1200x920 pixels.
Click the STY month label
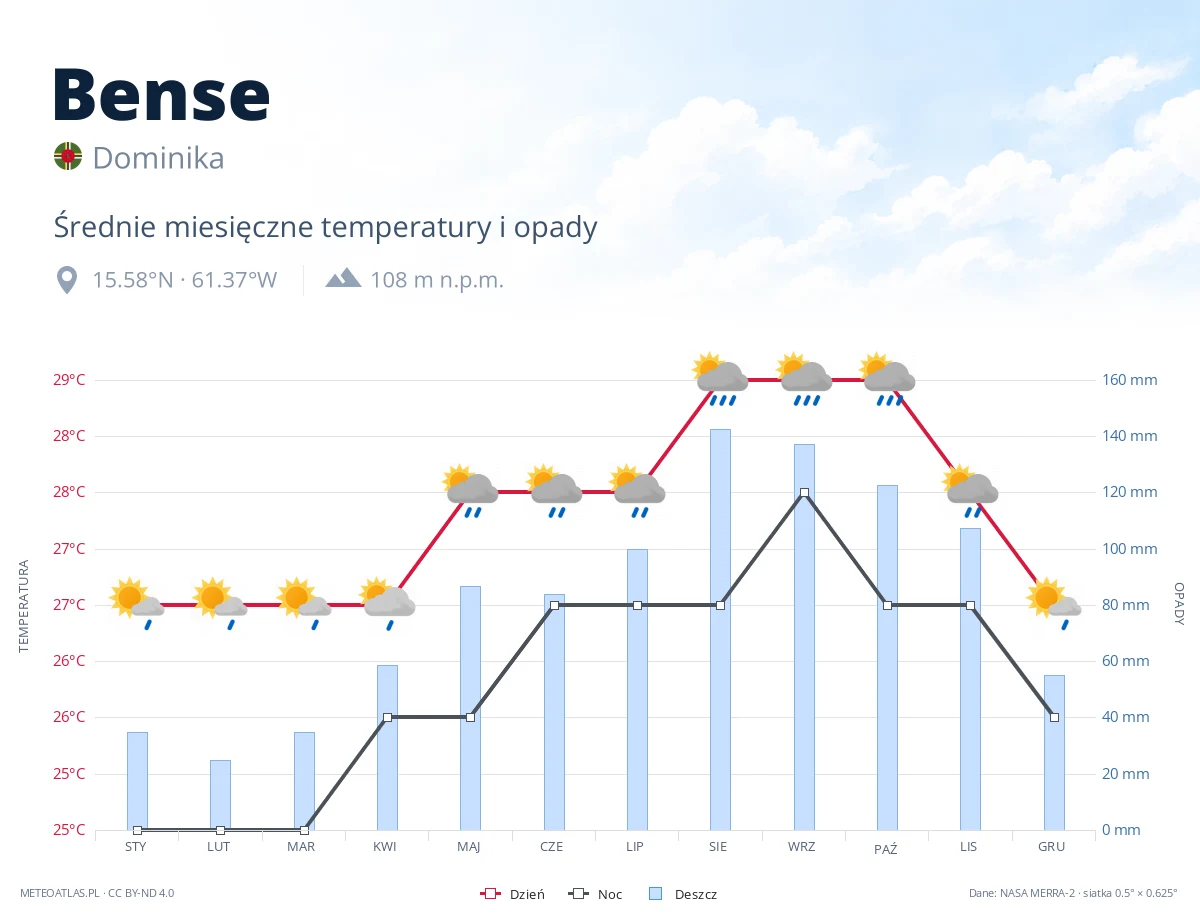coord(136,847)
